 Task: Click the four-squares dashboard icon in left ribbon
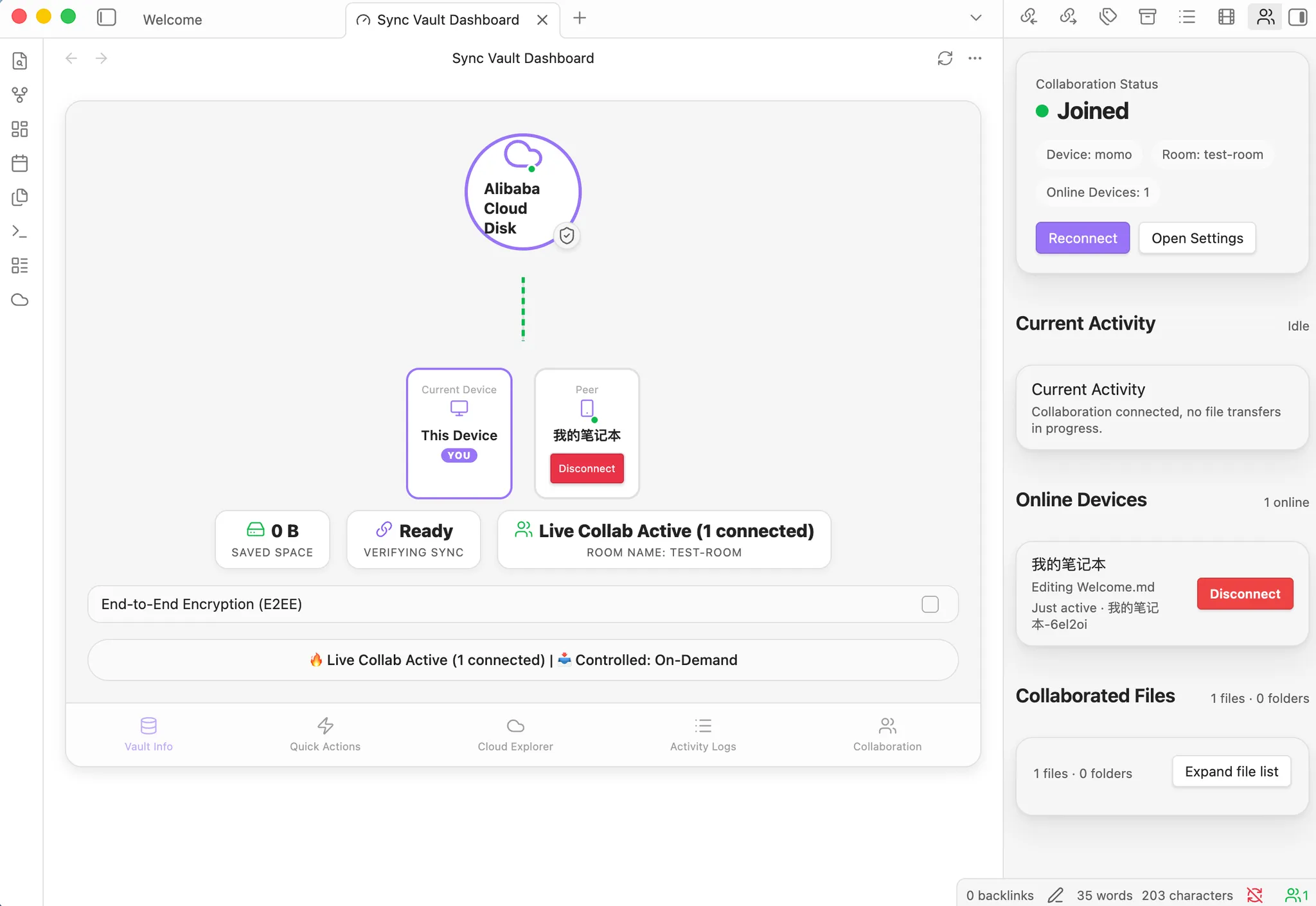(20, 129)
